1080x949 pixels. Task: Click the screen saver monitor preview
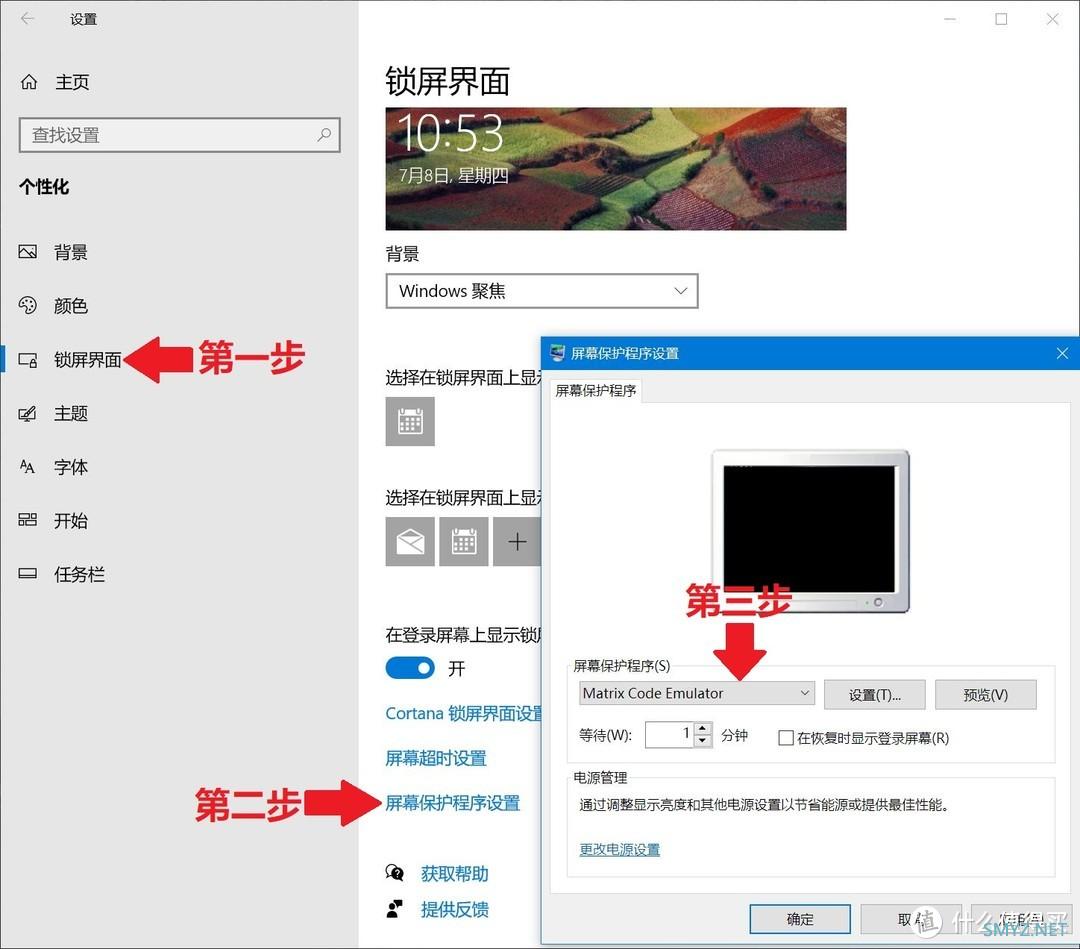point(811,532)
